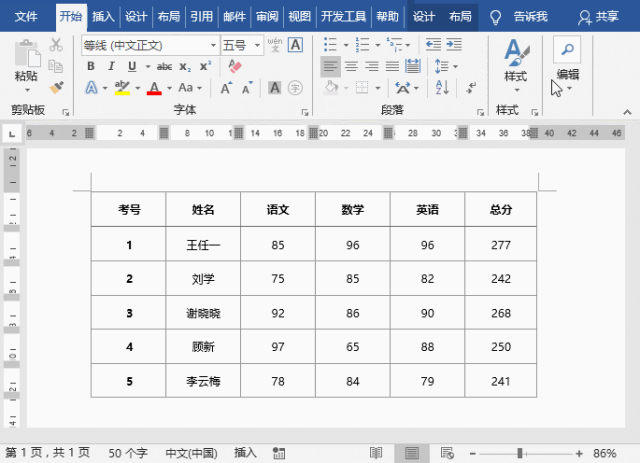Switch to Read Mode view
The width and height of the screenshot is (640, 463).
[376, 452]
